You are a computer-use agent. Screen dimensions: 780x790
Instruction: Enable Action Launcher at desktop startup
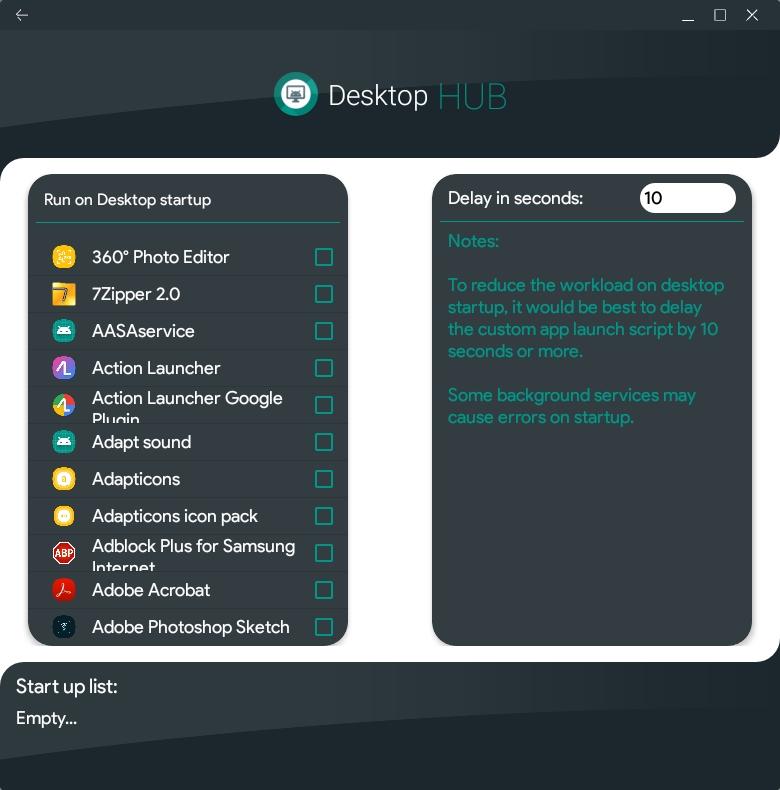pyautogui.click(x=323, y=368)
